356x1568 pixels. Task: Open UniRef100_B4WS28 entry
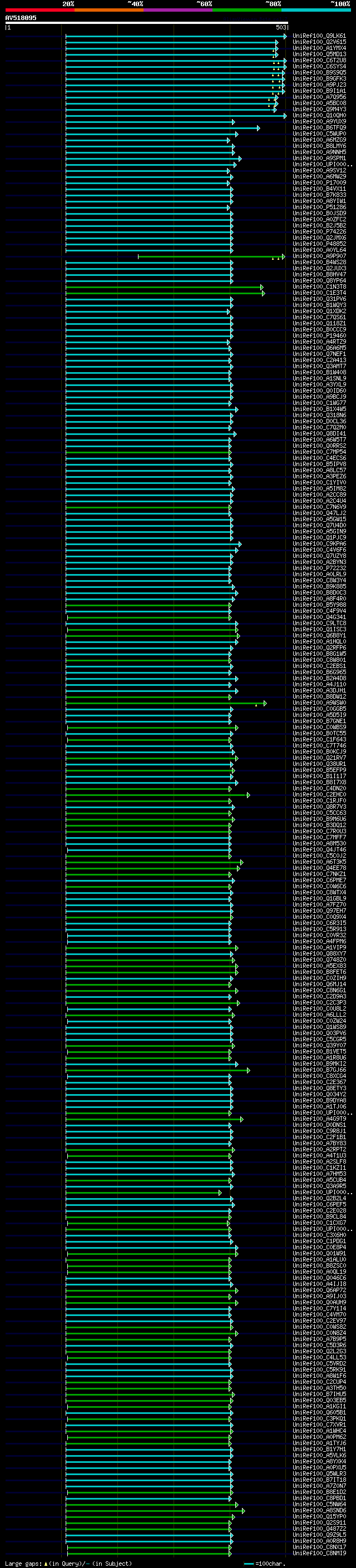(319, 263)
